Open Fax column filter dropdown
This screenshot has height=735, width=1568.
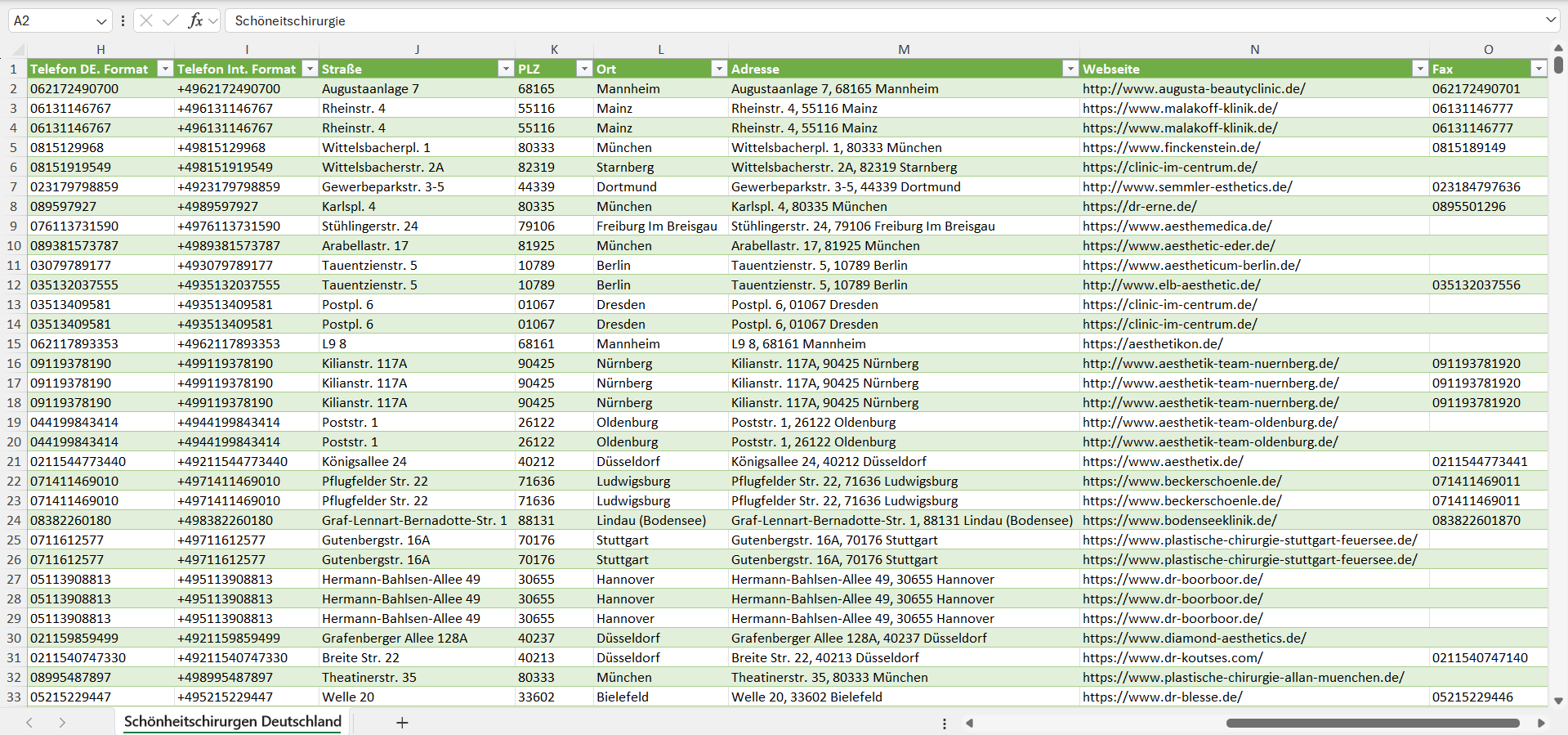tap(1539, 69)
